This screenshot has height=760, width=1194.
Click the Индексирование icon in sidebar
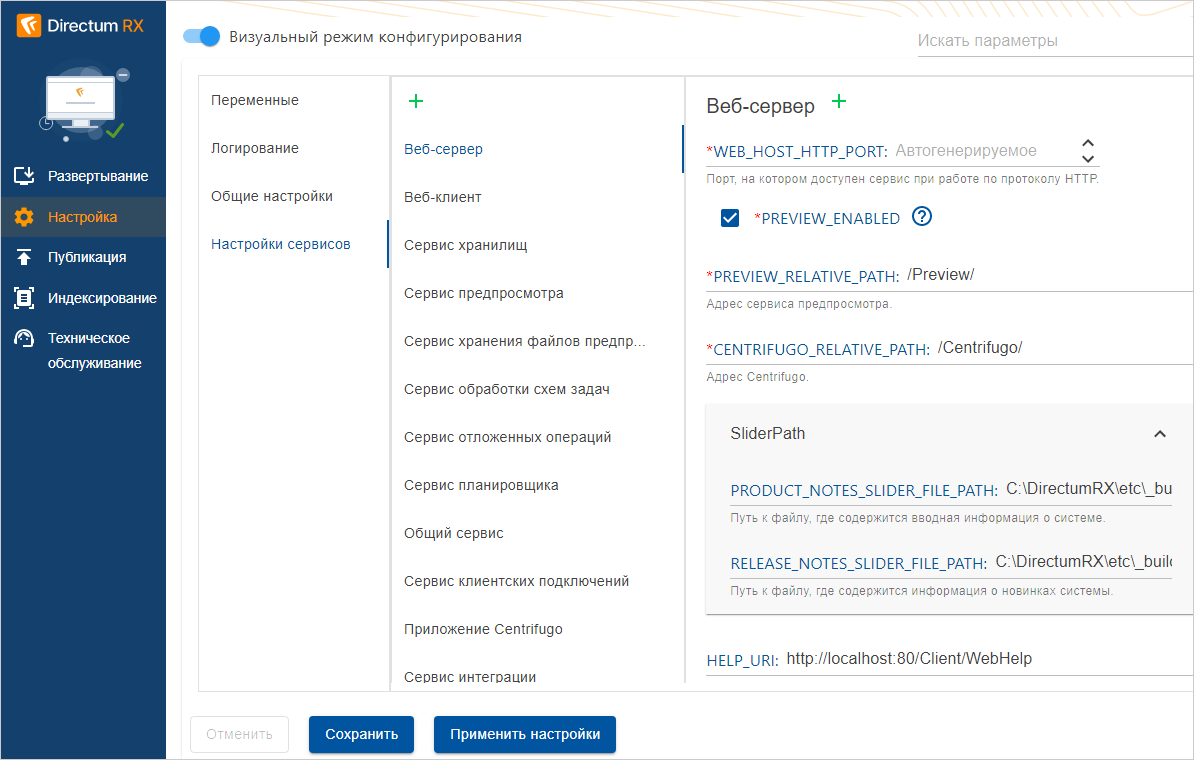pyautogui.click(x=24, y=298)
